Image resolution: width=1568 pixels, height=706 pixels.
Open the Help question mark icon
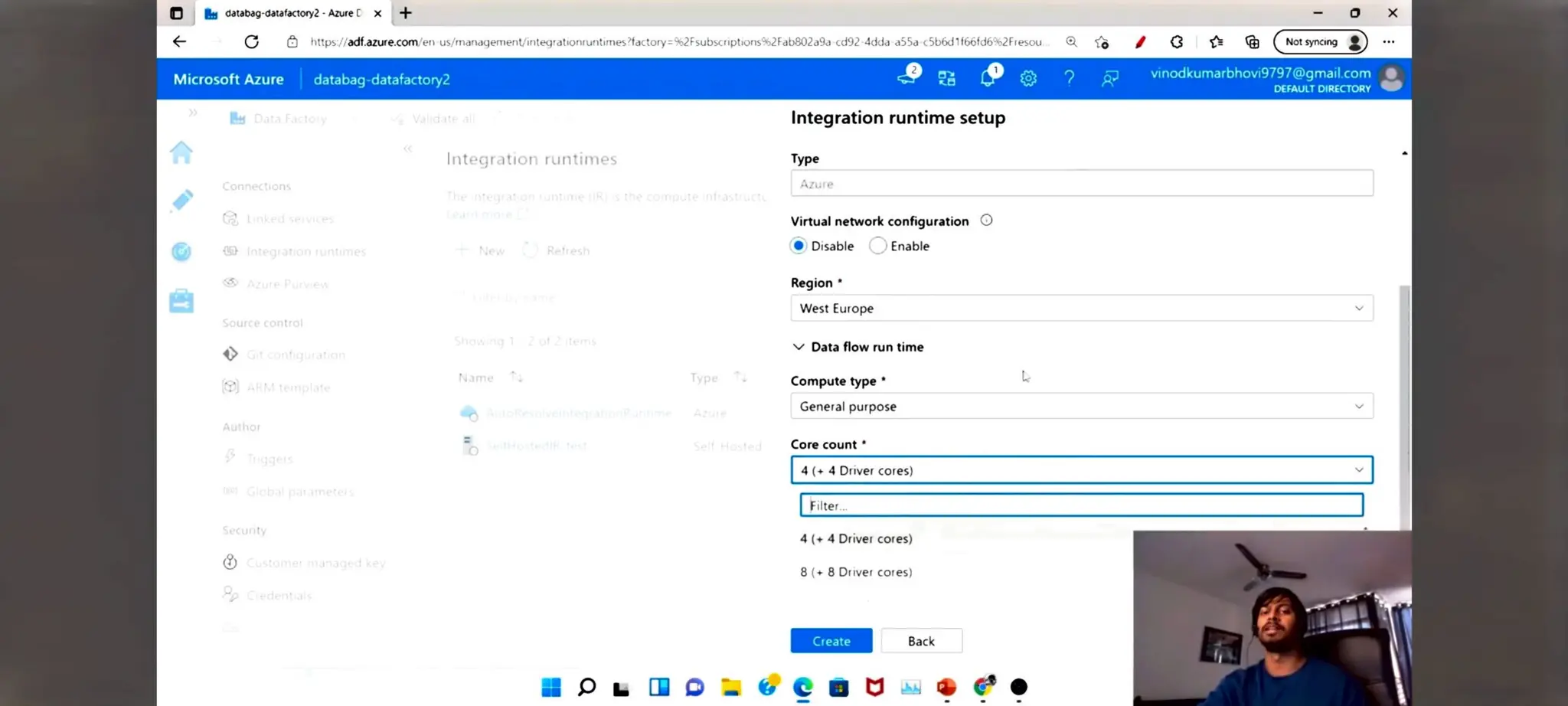click(1069, 78)
